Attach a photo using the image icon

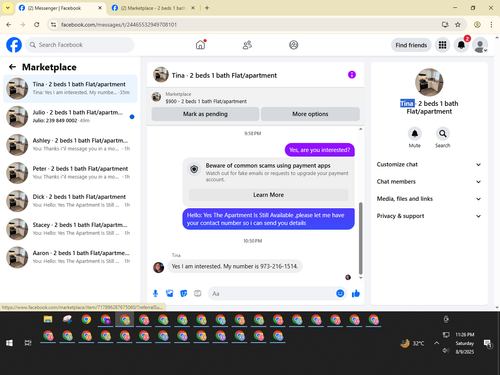click(x=170, y=293)
